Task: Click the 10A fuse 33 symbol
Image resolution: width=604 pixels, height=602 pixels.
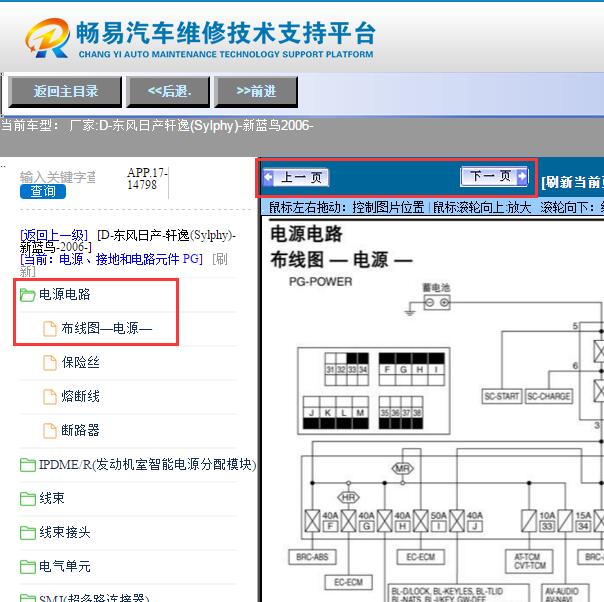Action: (x=529, y=521)
